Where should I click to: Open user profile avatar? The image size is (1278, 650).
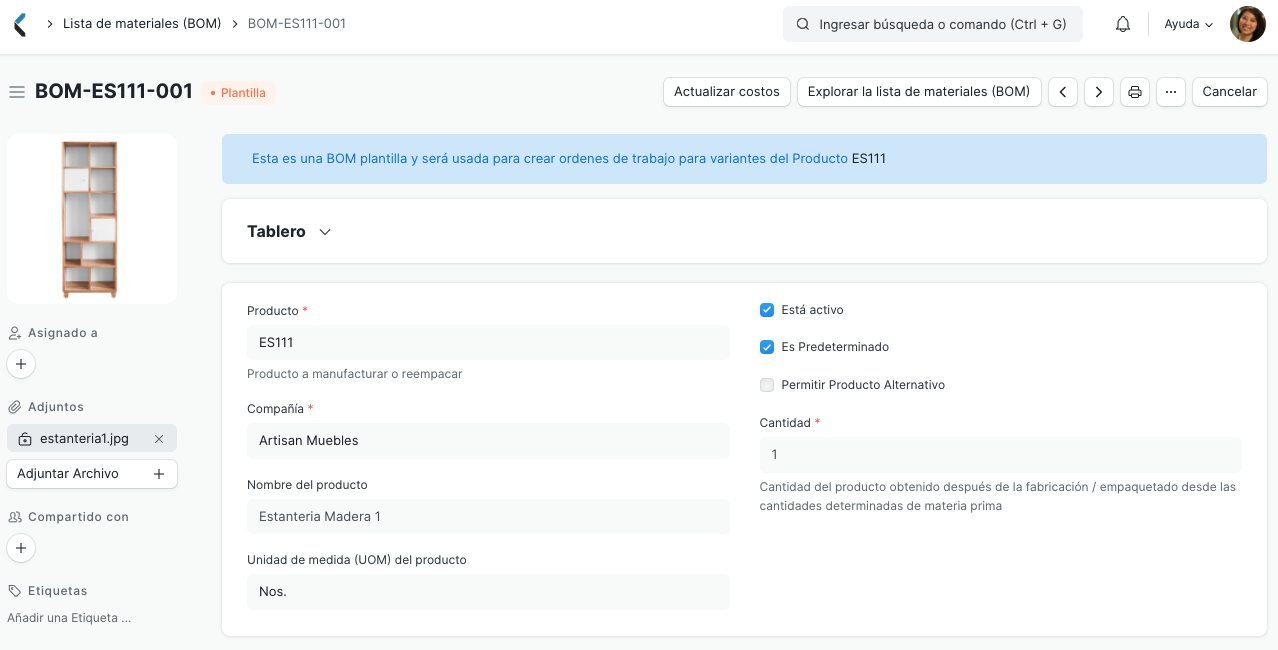coord(1247,24)
